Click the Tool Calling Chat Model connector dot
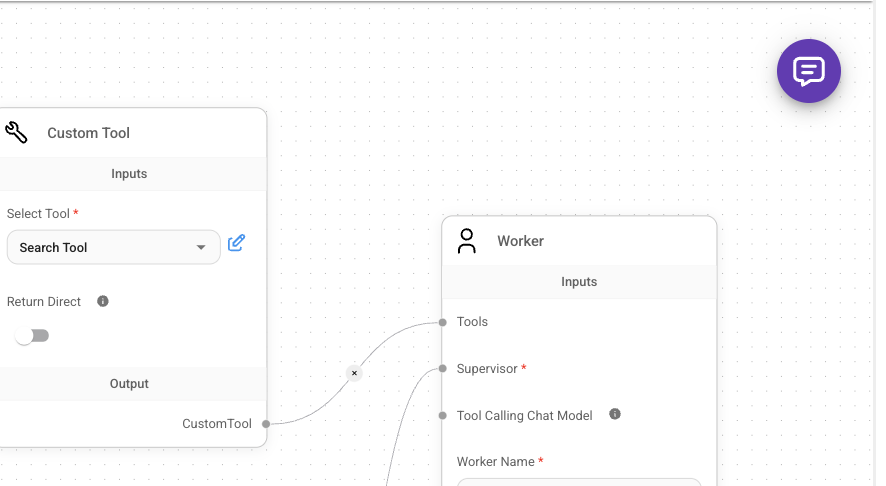This screenshot has height=486, width=886. coord(442,415)
